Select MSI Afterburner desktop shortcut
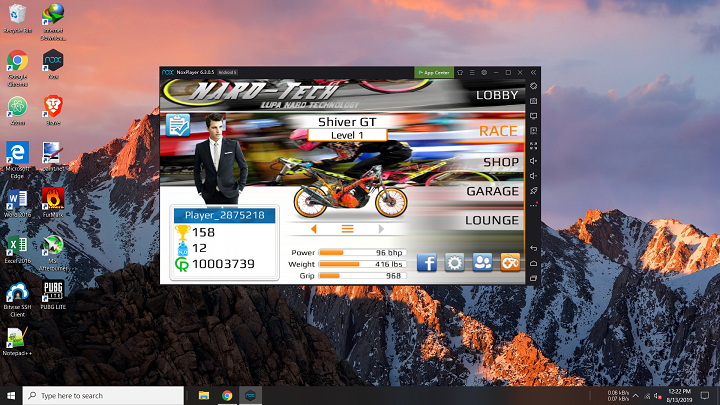The image size is (720, 405). pos(53,253)
